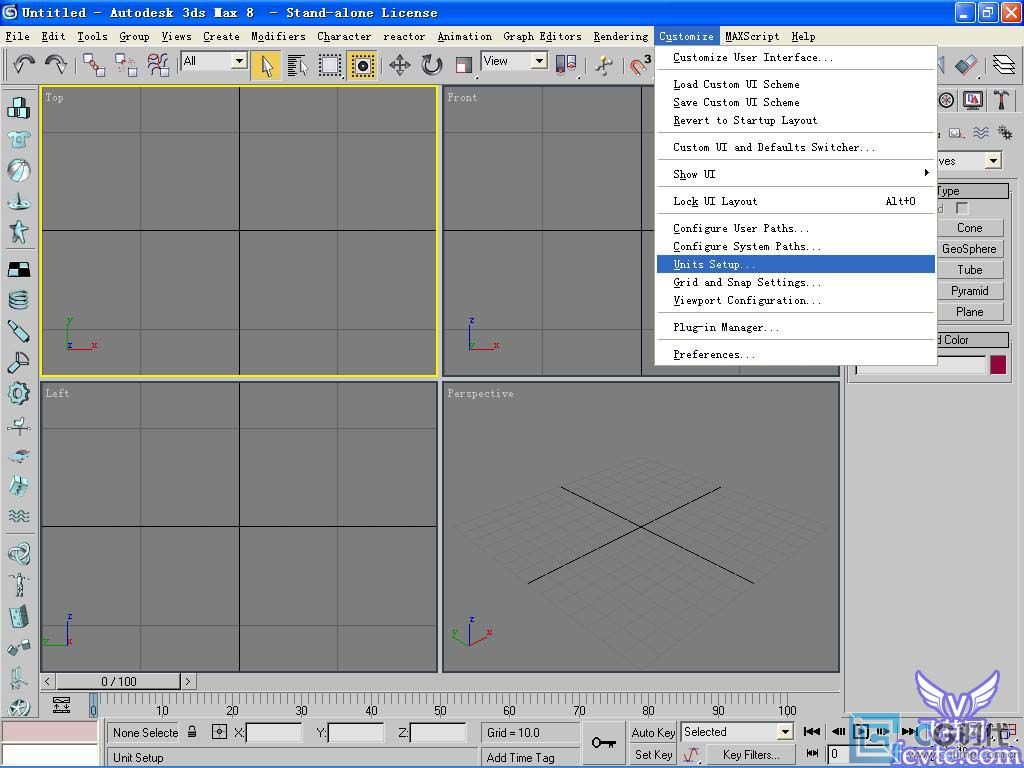Open Select by Name list icon
Screen dimensions: 1024x768
pyautogui.click(x=297, y=65)
